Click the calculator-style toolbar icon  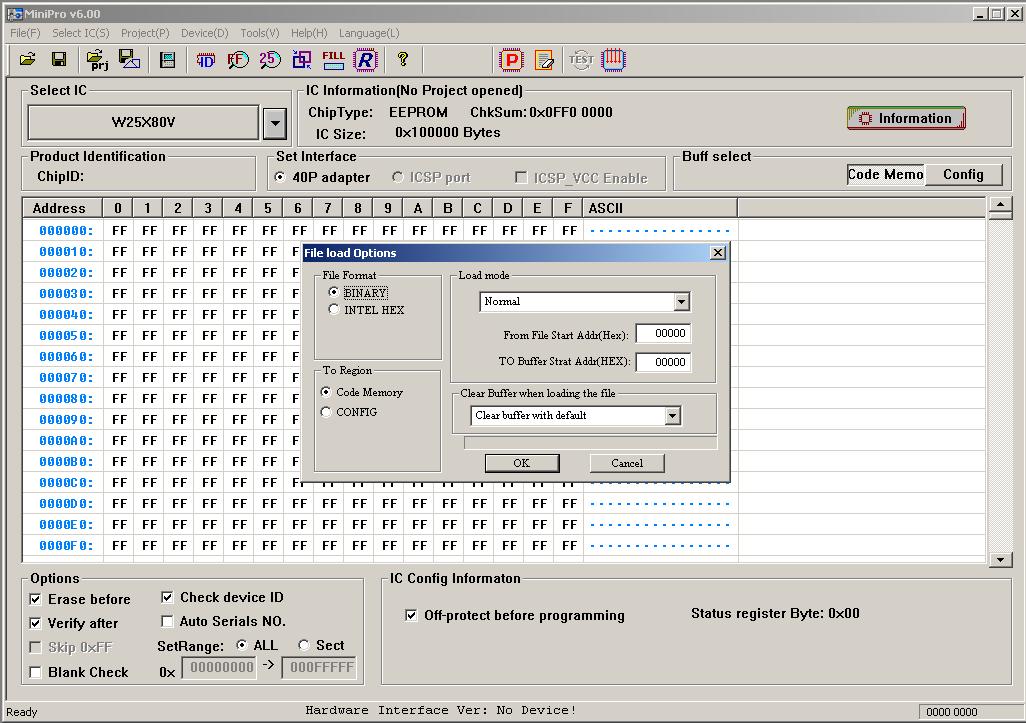pyautogui.click(x=168, y=60)
